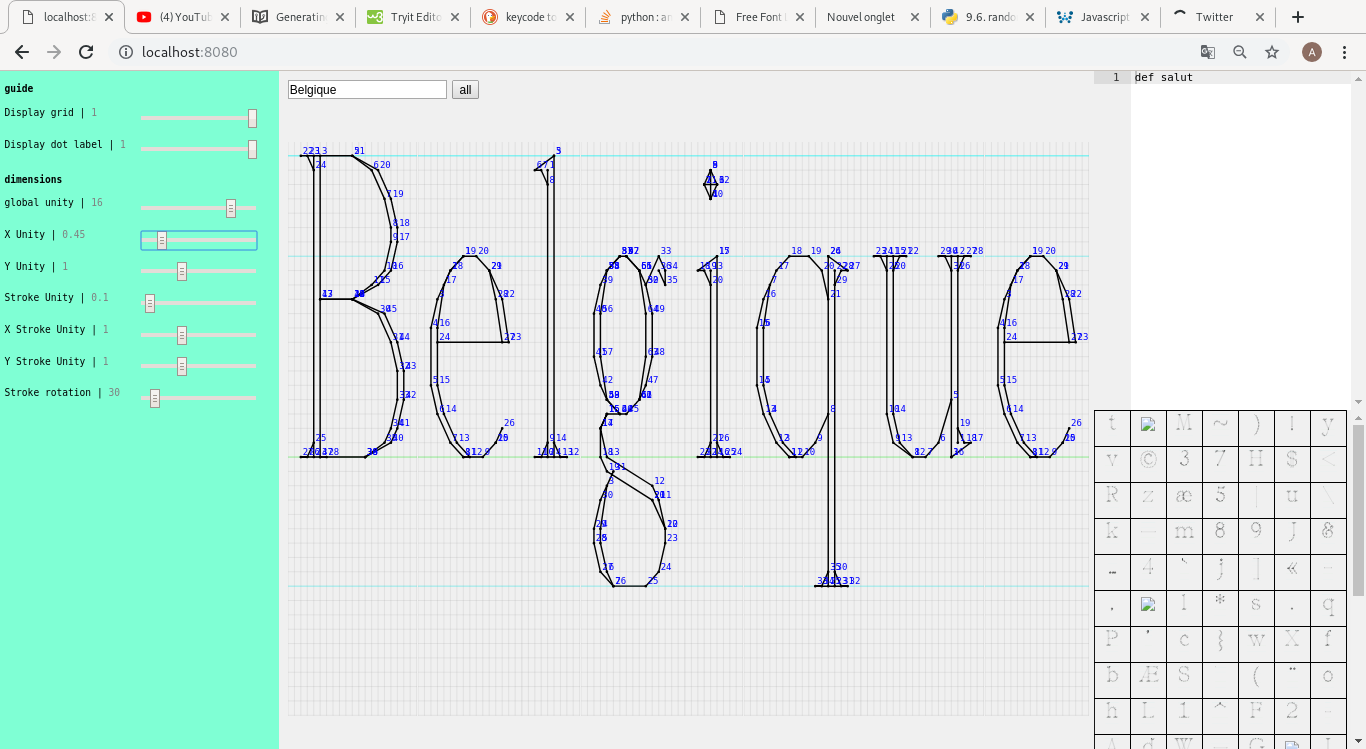Toggle the Display dot label slider
Image resolution: width=1366 pixels, height=749 pixels.
pyautogui.click(x=252, y=149)
